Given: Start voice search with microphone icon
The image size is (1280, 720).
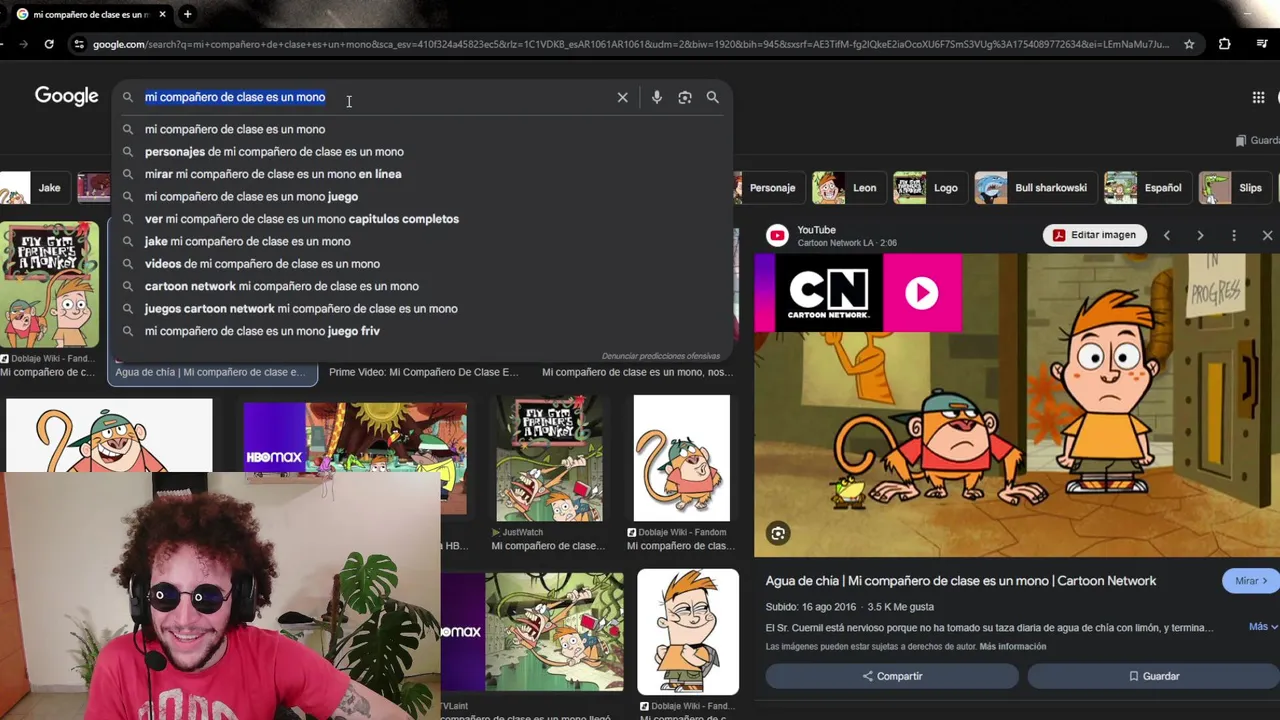Looking at the screenshot, I should pos(656,97).
